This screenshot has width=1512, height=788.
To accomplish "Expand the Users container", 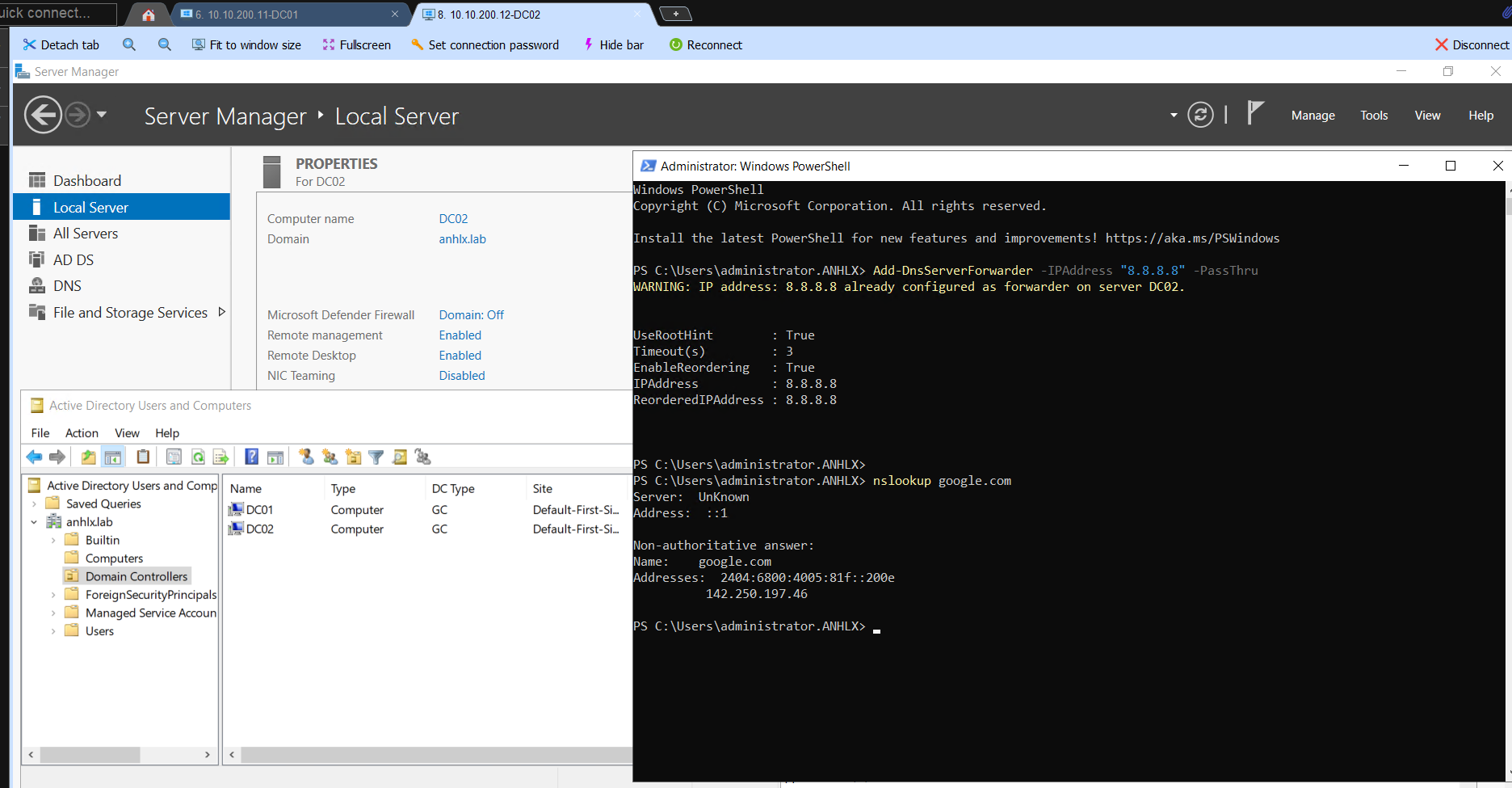I will (53, 631).
